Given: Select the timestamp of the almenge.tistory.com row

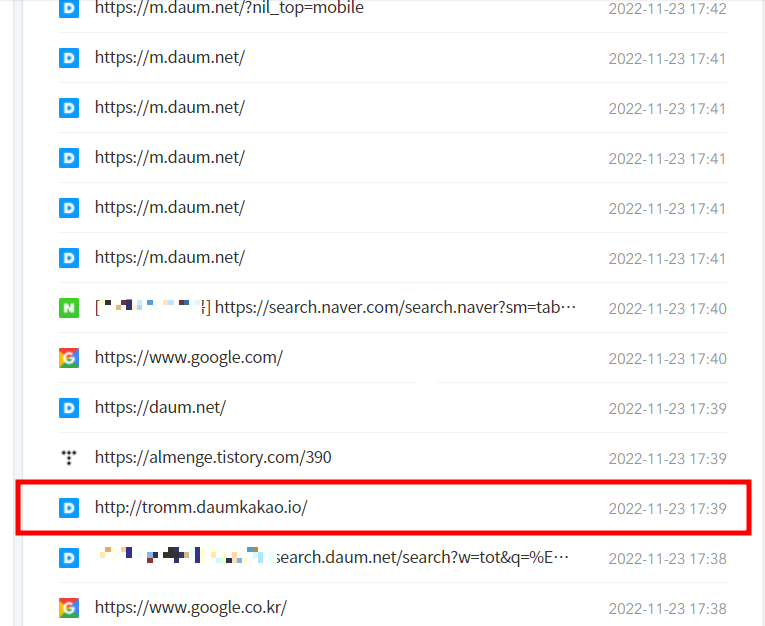Looking at the screenshot, I should (x=667, y=459).
